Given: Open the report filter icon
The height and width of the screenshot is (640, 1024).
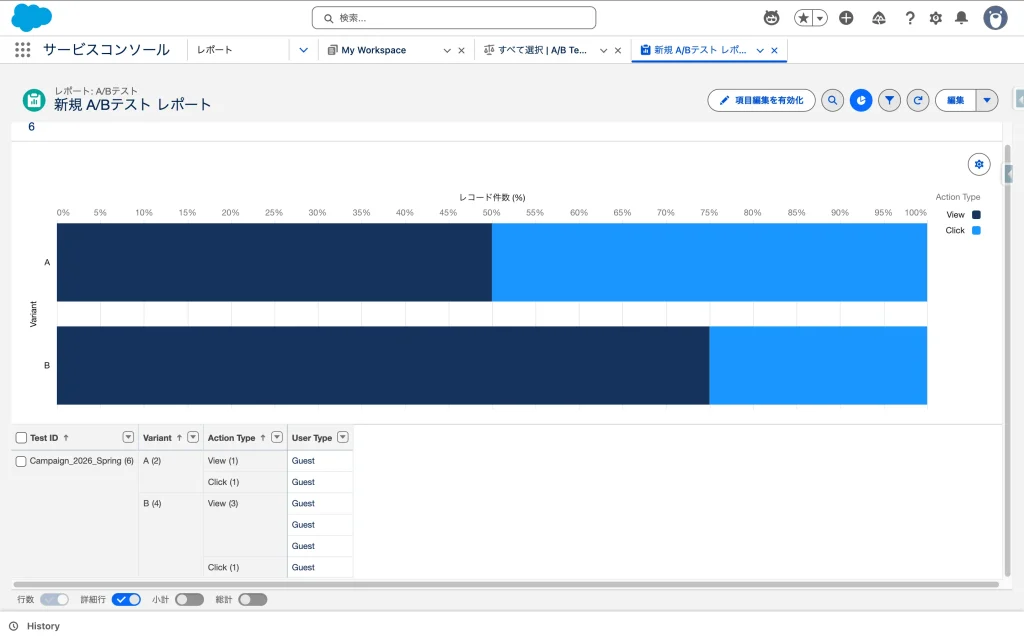Looking at the screenshot, I should 889,100.
